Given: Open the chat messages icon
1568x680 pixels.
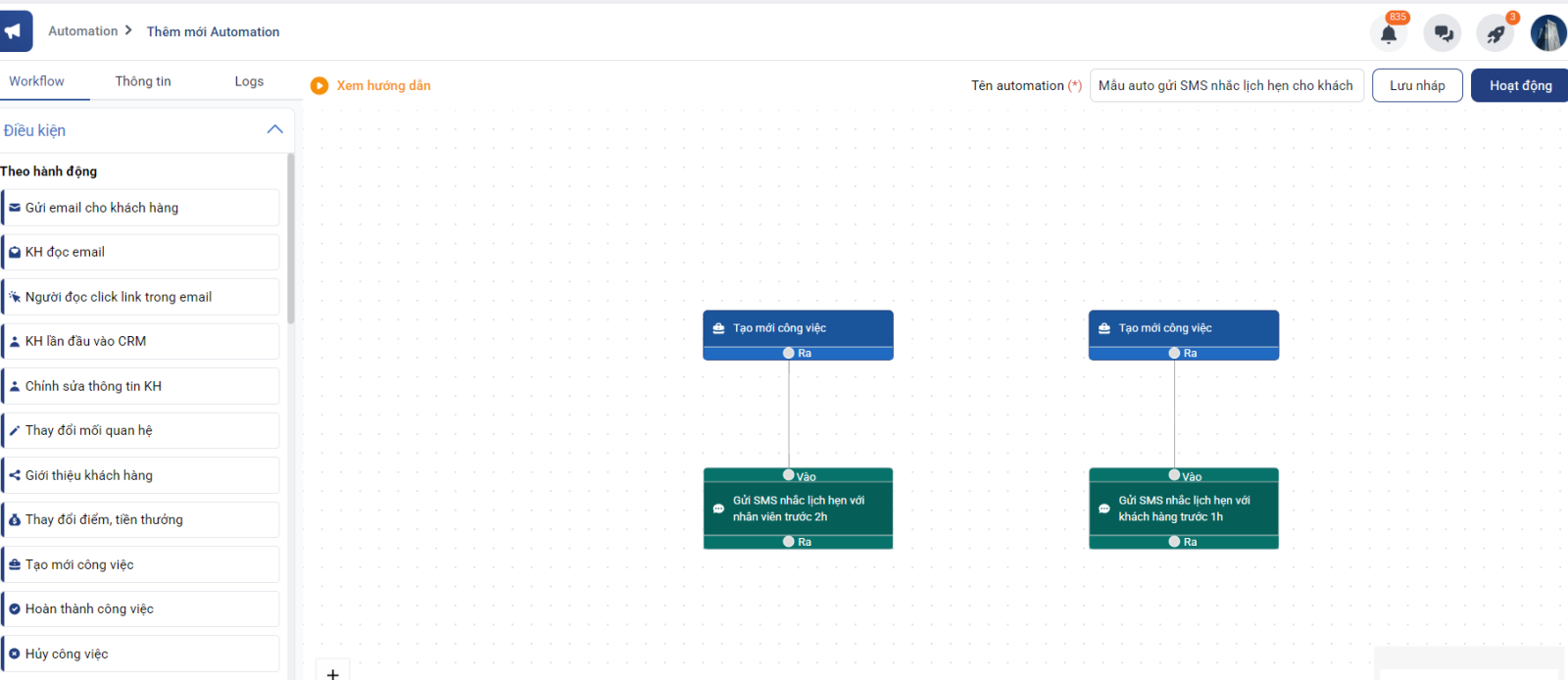Looking at the screenshot, I should pyautogui.click(x=1443, y=33).
